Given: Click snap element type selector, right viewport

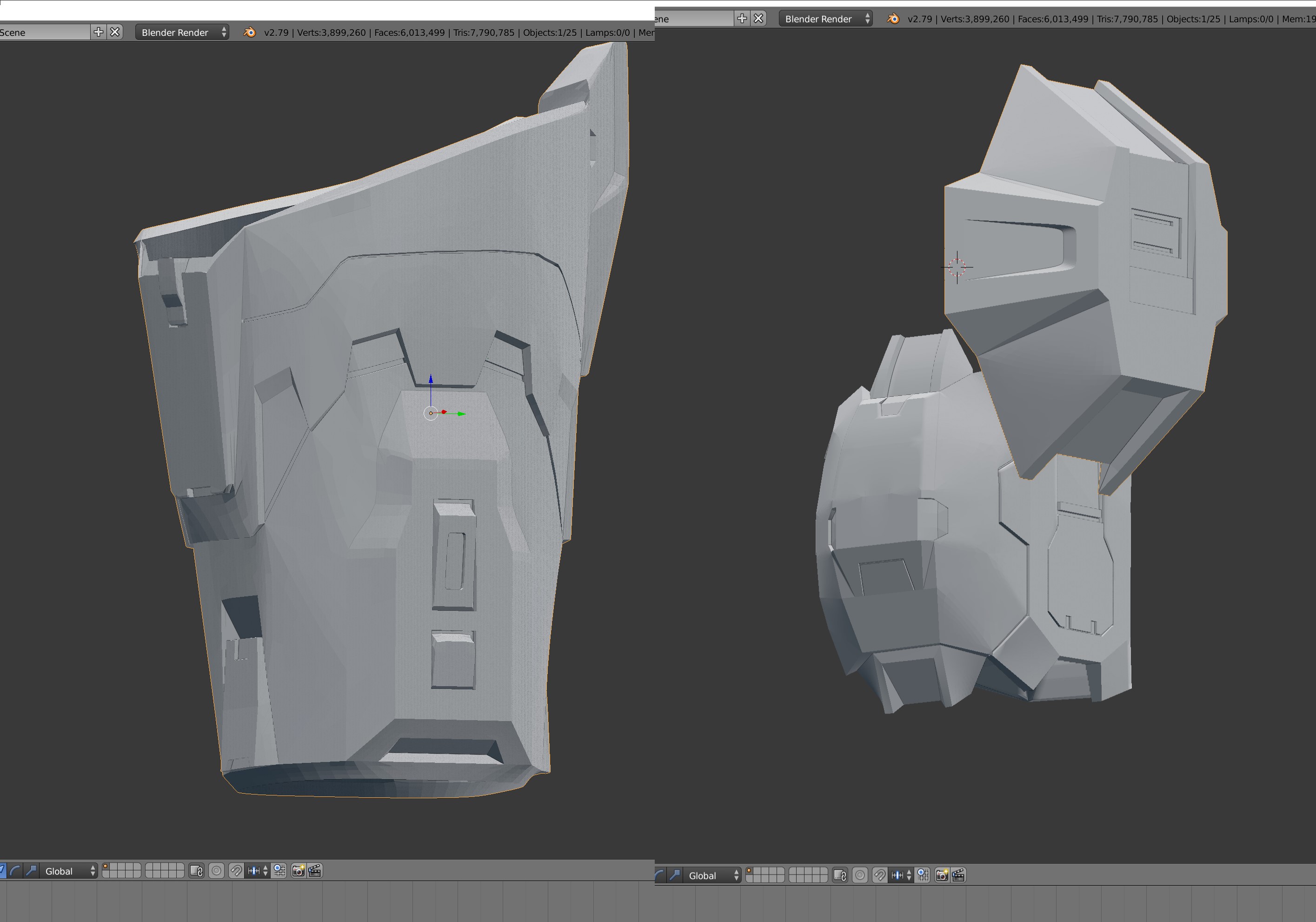Looking at the screenshot, I should pos(902,875).
